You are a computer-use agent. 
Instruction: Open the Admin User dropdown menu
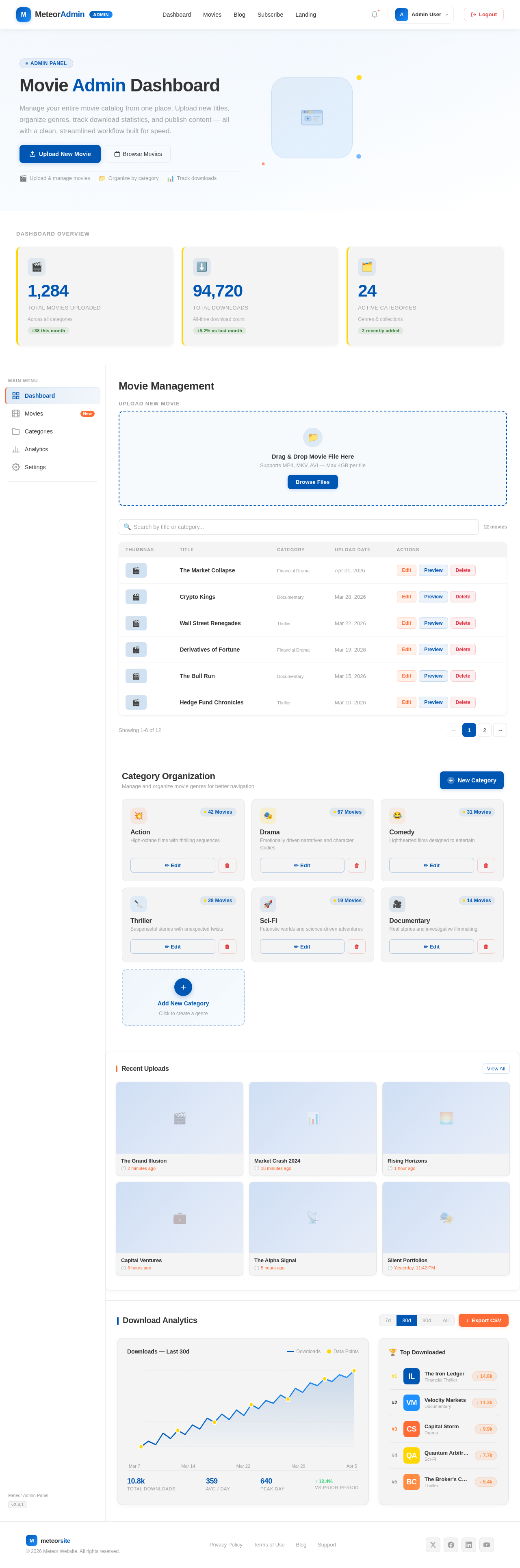423,15
